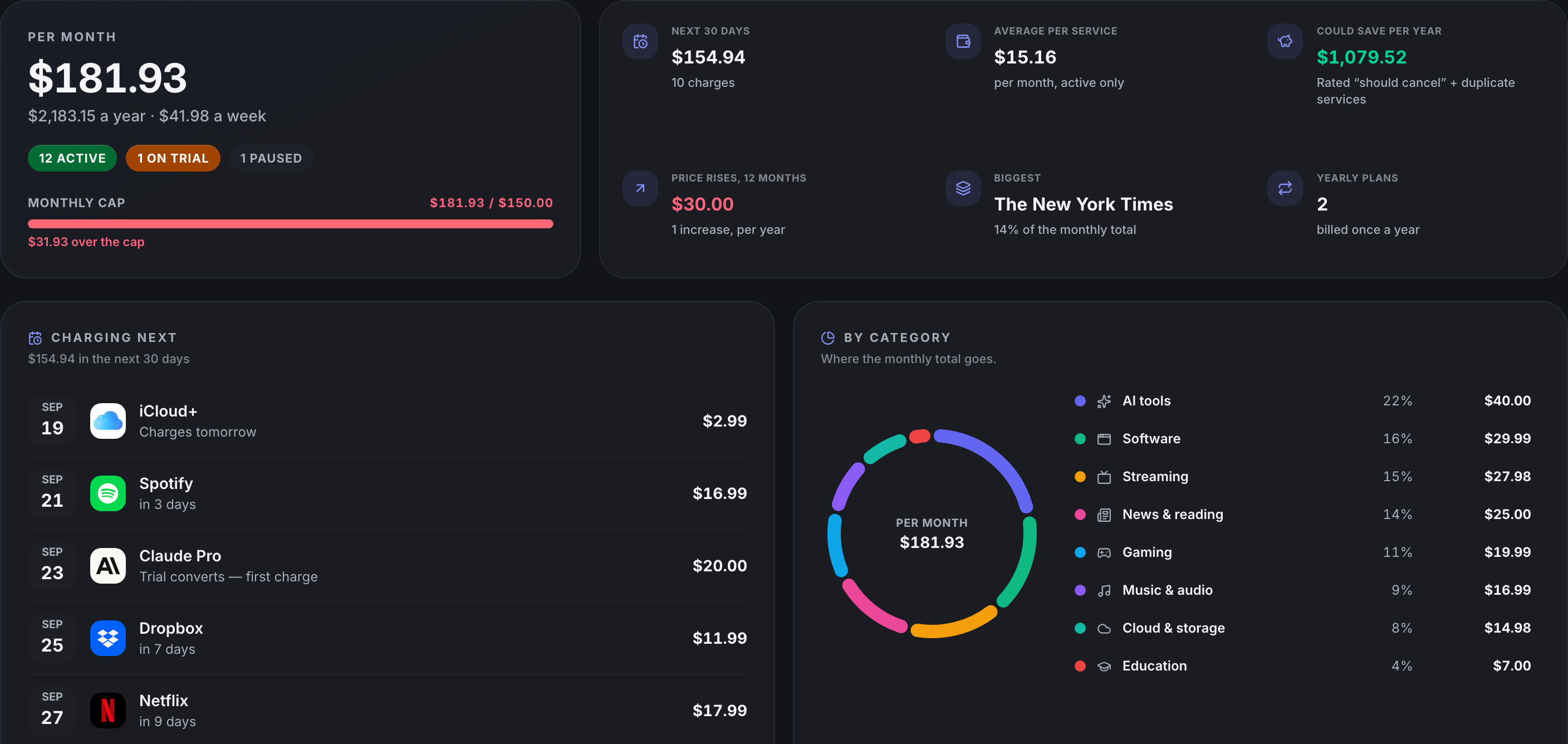Select the 1 Paused status pill
The height and width of the screenshot is (744, 1568).
tap(271, 158)
